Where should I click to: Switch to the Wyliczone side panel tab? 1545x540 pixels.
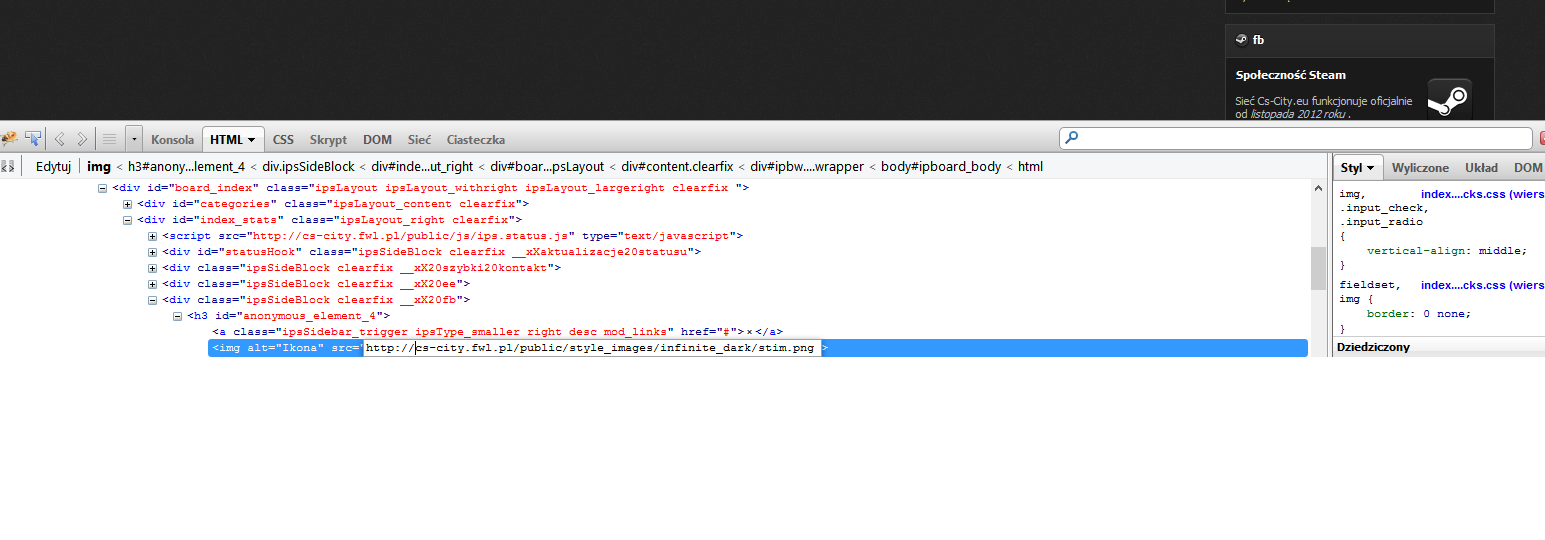click(x=1420, y=168)
